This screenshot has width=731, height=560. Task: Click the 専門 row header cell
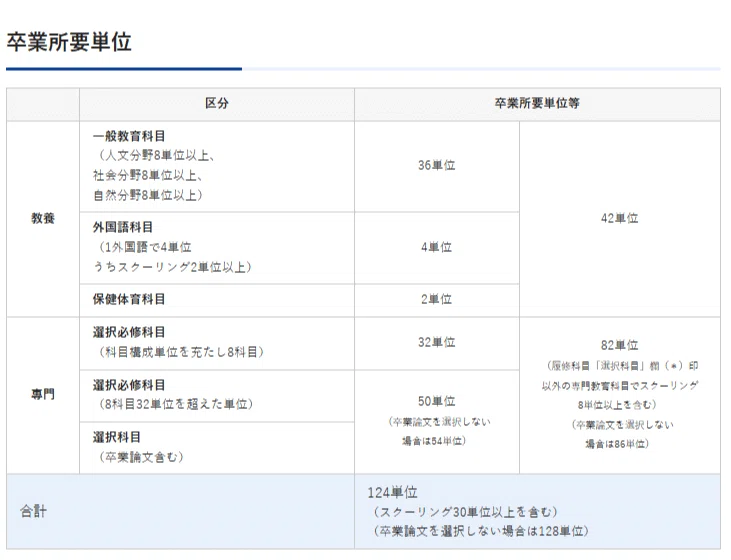(x=43, y=394)
